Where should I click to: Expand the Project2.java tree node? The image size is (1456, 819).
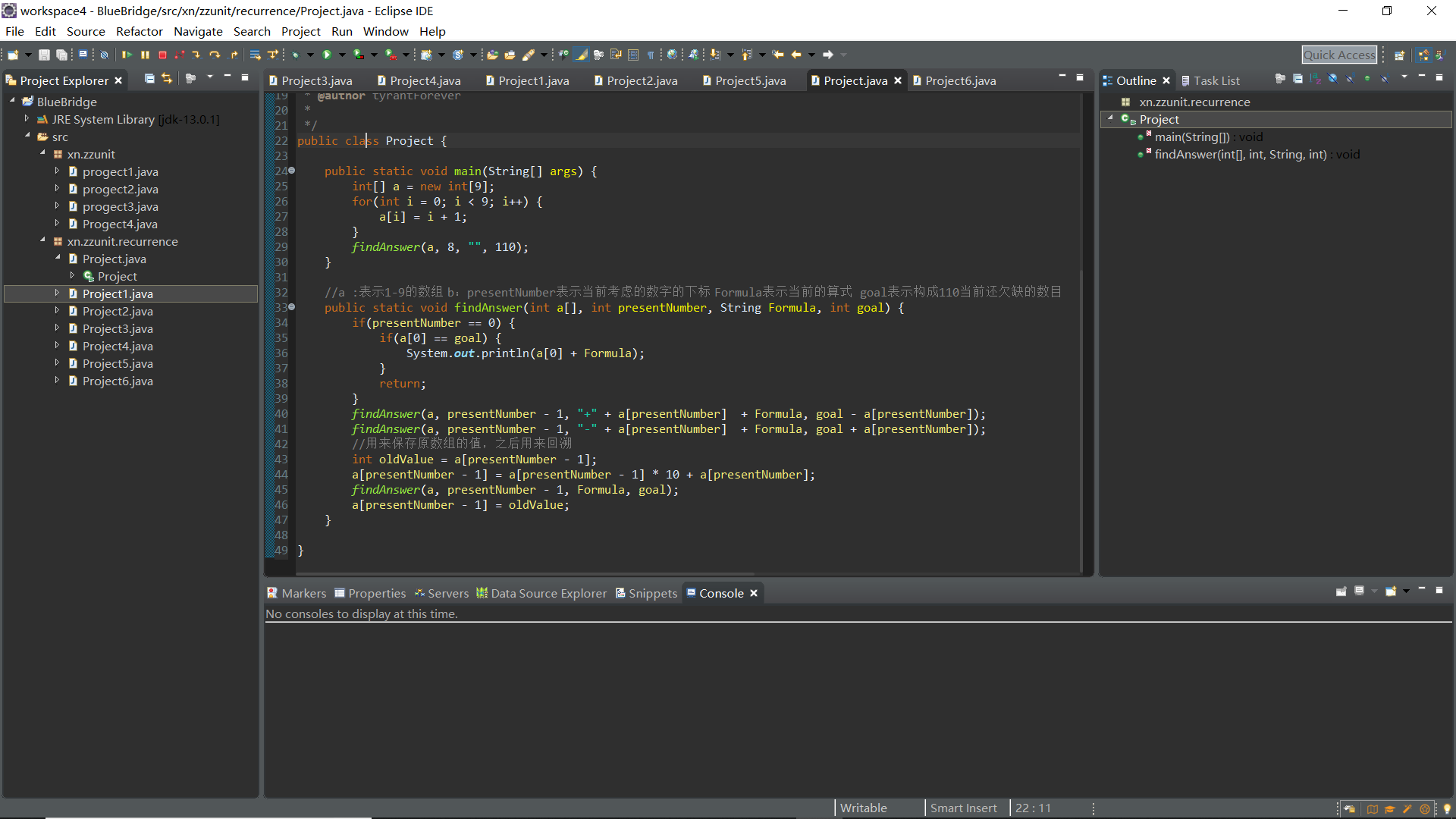click(57, 311)
